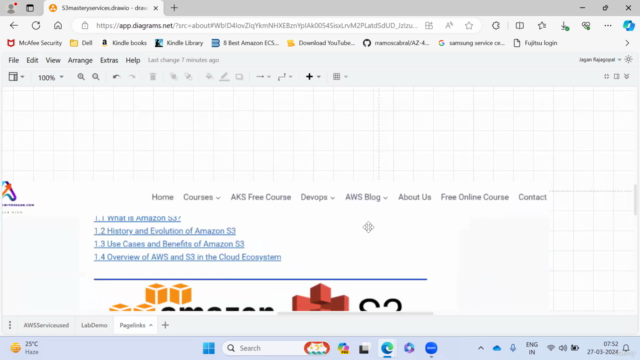The height and width of the screenshot is (360, 640).
Task: Open browser downloads icon
Action: (564, 26)
